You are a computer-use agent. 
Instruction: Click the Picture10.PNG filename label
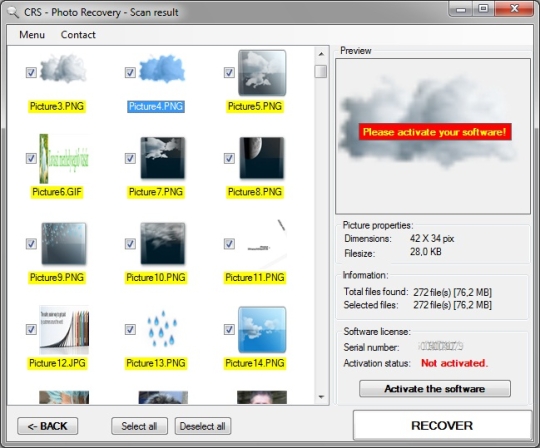point(156,278)
